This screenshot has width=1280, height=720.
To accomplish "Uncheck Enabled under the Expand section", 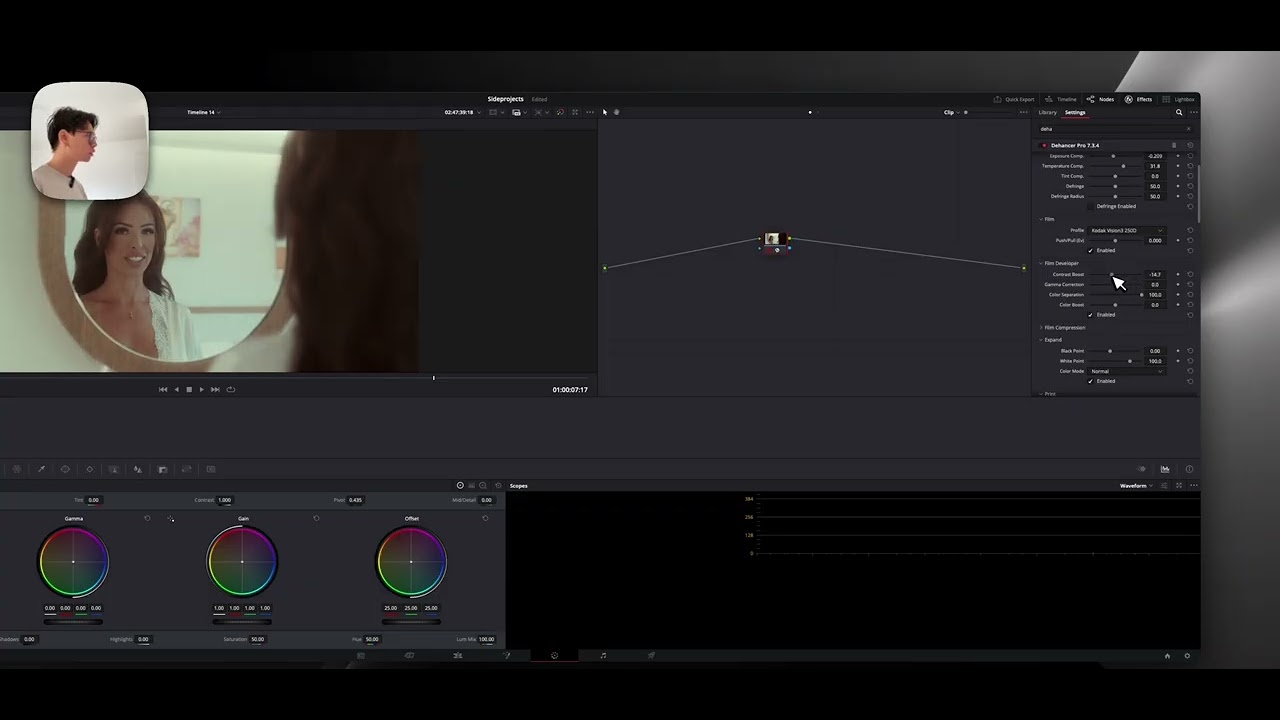I will tap(1091, 381).
